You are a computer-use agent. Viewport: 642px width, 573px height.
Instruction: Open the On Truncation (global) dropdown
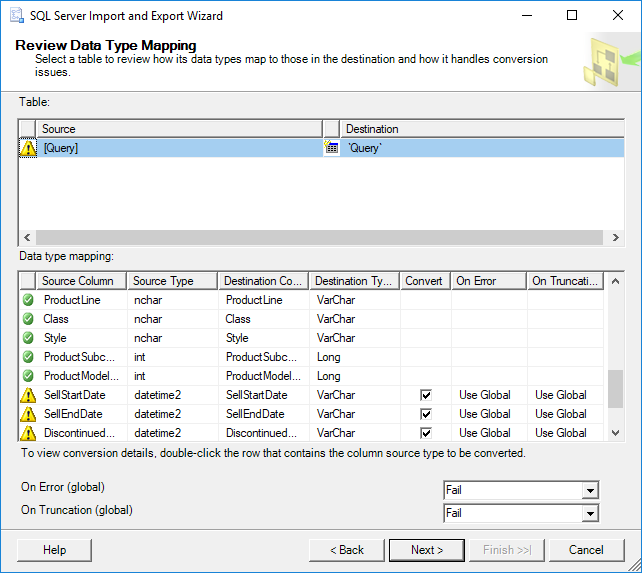coord(590,513)
